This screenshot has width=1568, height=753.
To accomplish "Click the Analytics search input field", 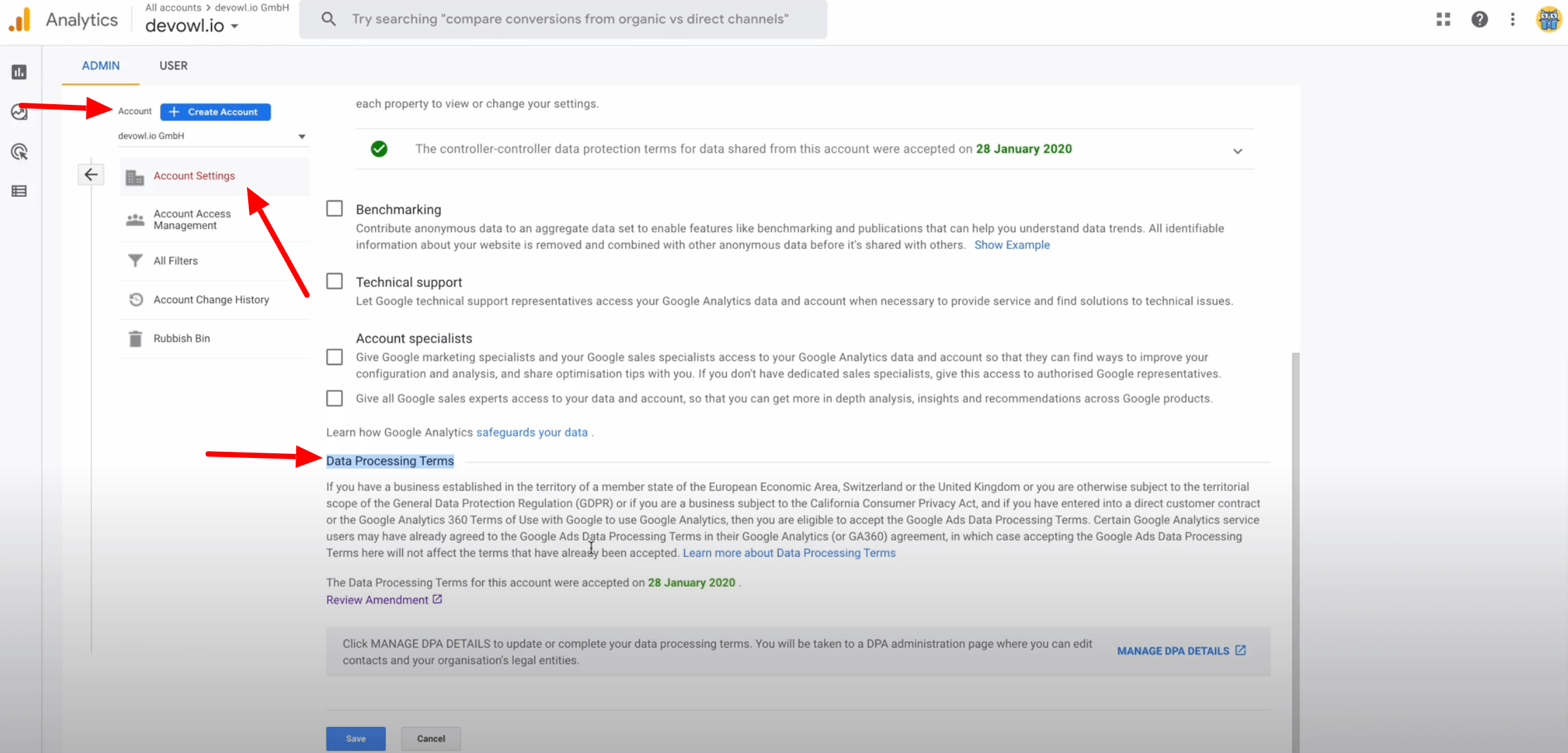I will (570, 19).
